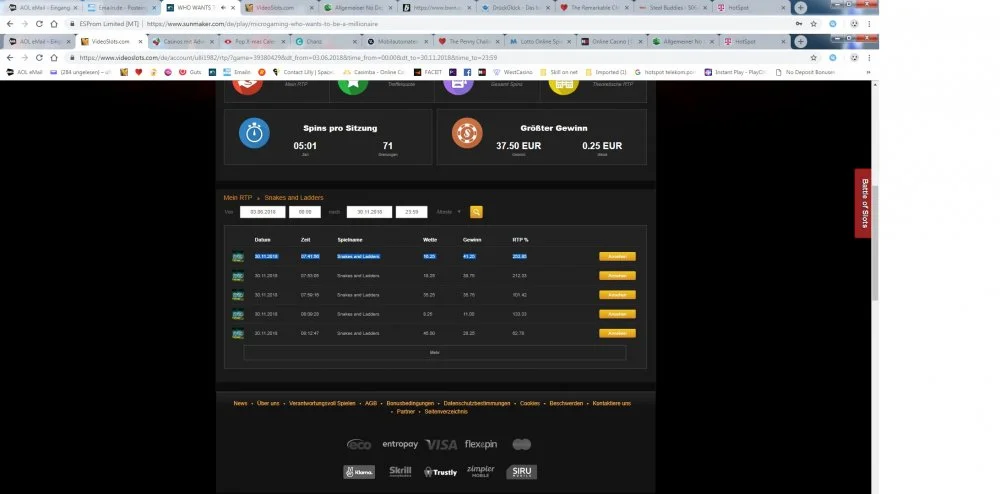Go back in the videoslots.com window

(x=10, y=57)
